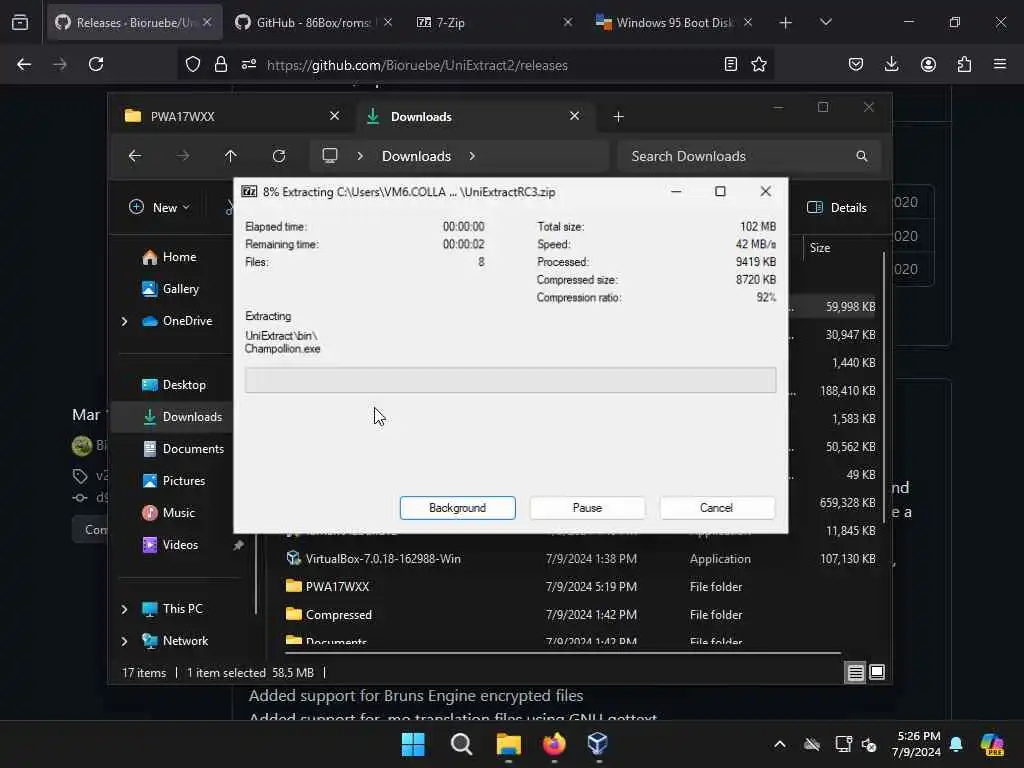Open Firefox extensions puzzle icon

964,64
